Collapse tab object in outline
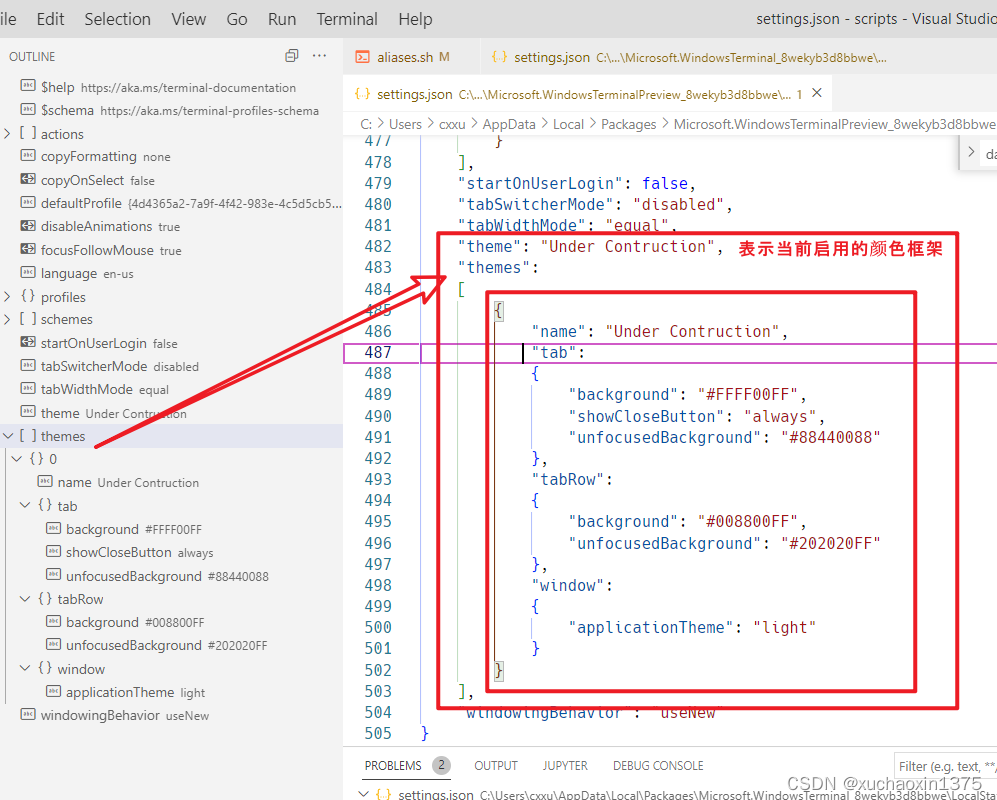997x800 pixels. (25, 505)
